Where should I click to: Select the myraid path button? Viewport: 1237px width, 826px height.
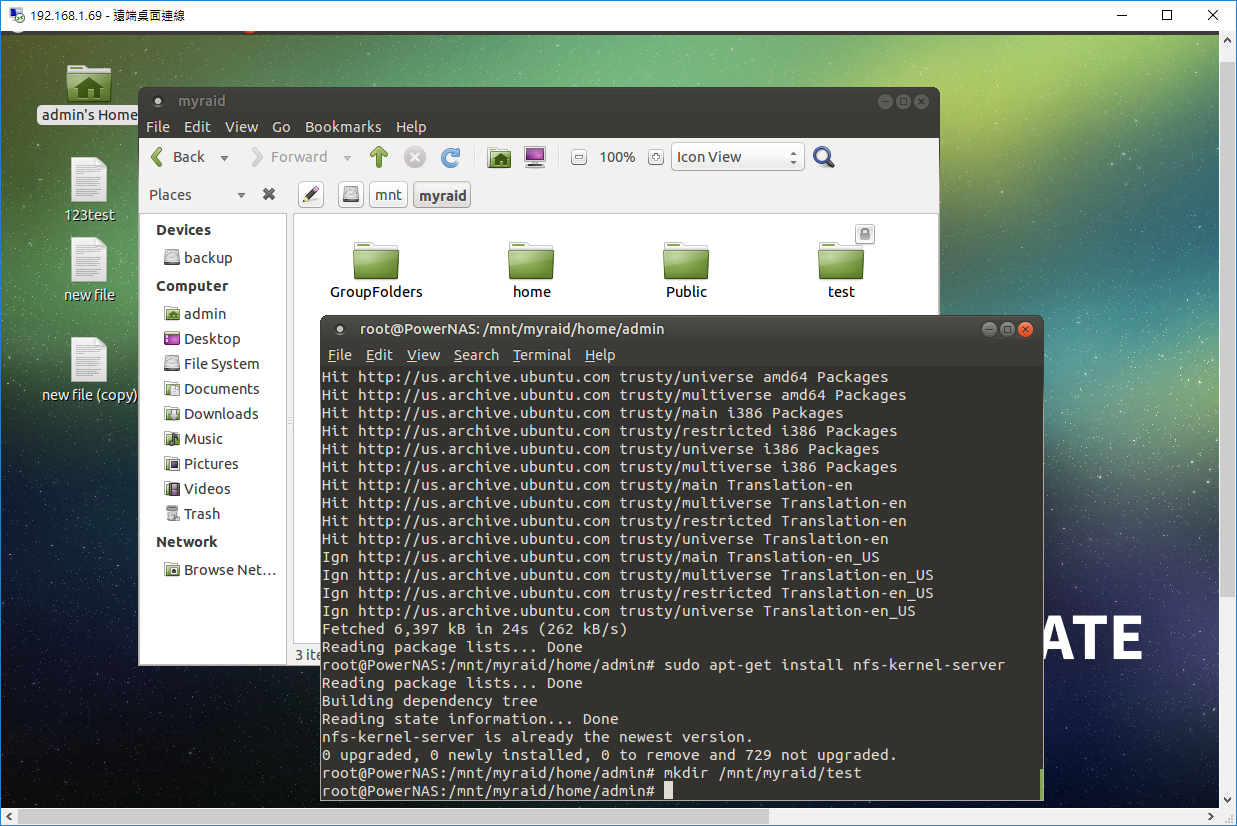tap(441, 194)
